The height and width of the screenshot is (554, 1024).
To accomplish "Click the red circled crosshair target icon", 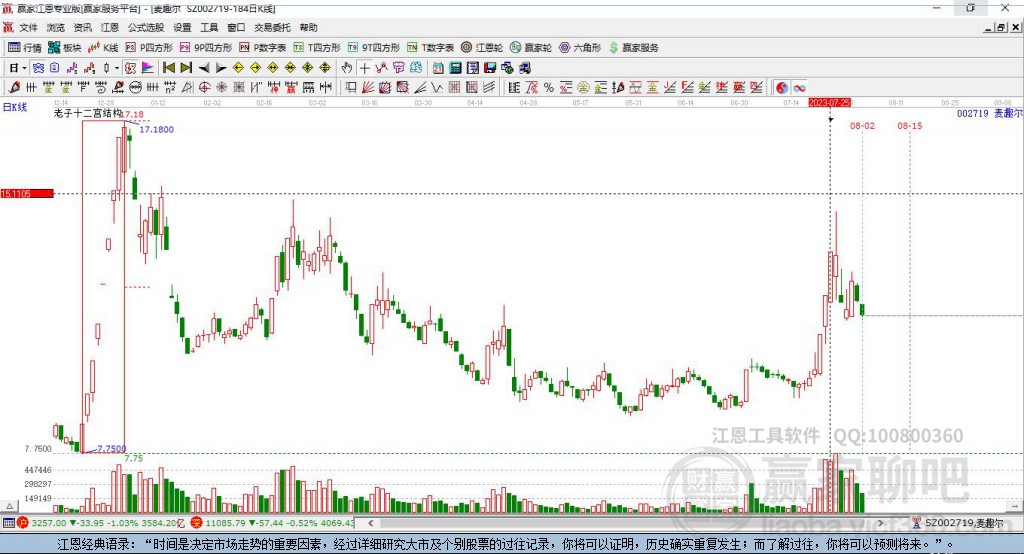I will click(204, 88).
